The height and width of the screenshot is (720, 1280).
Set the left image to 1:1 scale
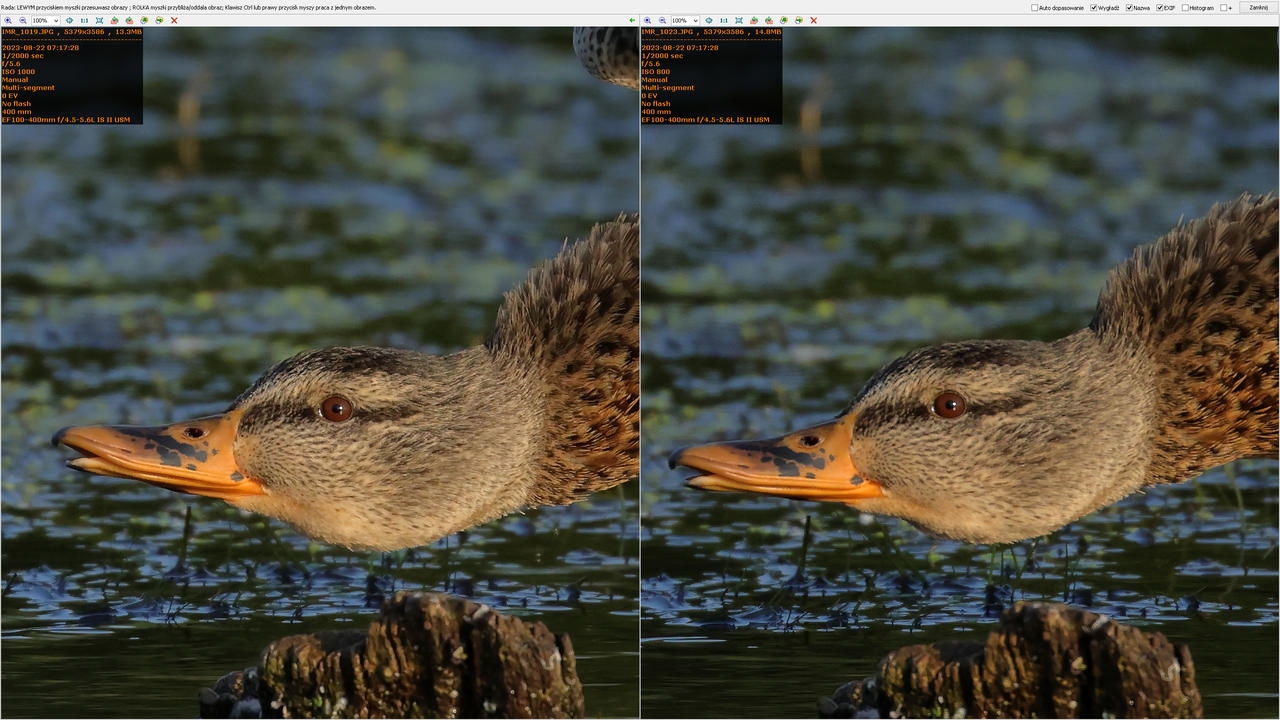[84, 20]
